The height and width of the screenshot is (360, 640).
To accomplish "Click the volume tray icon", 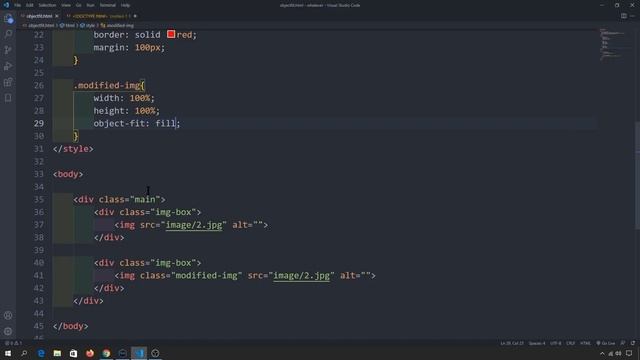I will click(618, 353).
